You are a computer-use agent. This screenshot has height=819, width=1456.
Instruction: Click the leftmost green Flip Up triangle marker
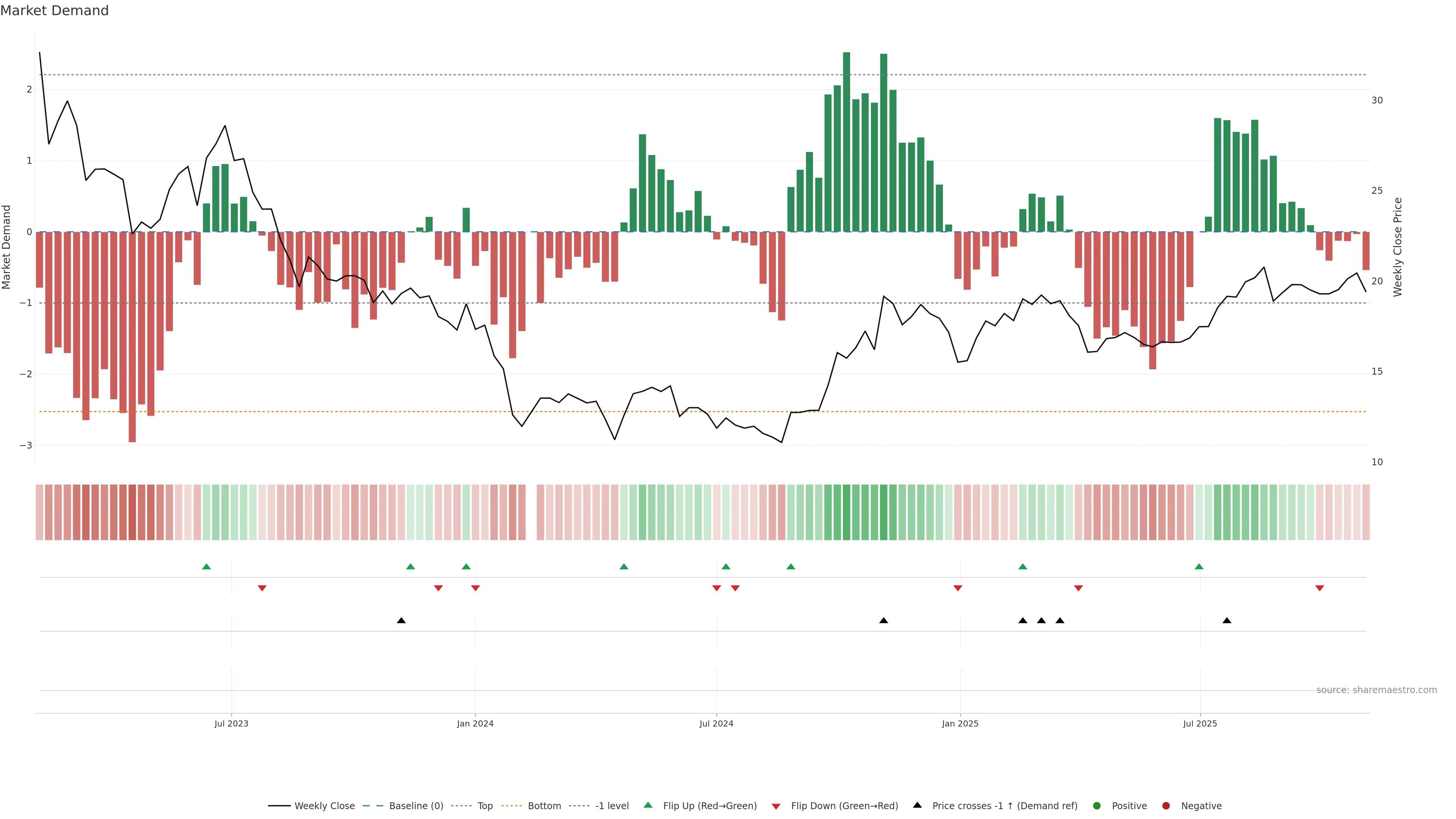pyautogui.click(x=206, y=567)
